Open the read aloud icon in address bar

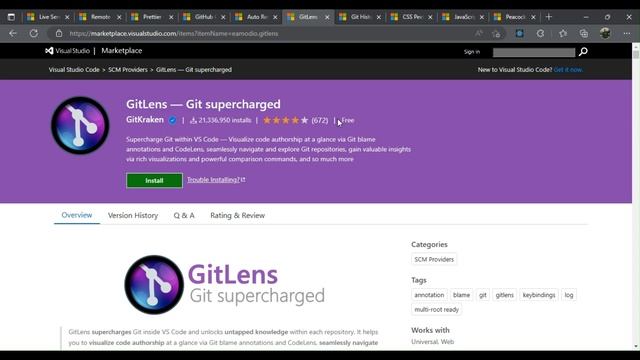click(x=478, y=33)
